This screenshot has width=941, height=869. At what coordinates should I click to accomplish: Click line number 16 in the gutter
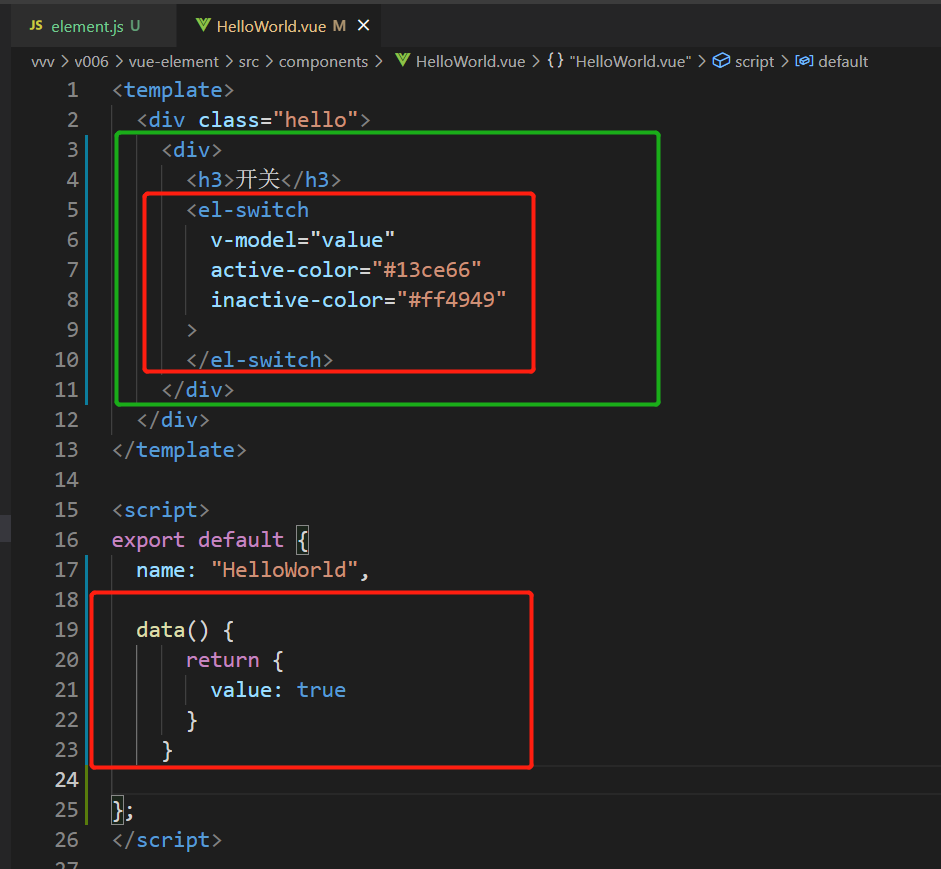coord(66,540)
